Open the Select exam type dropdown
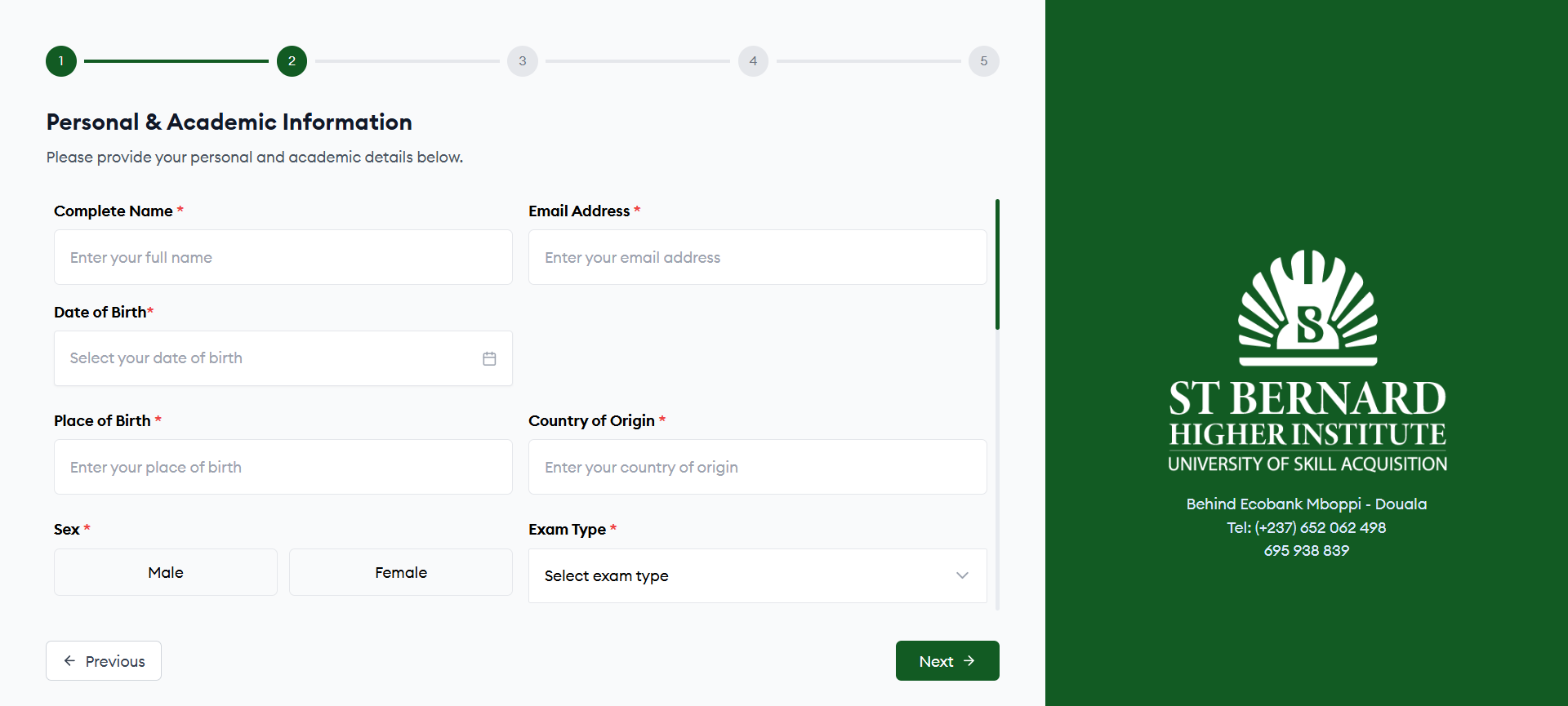Screen dimensions: 1568x706 point(756,575)
